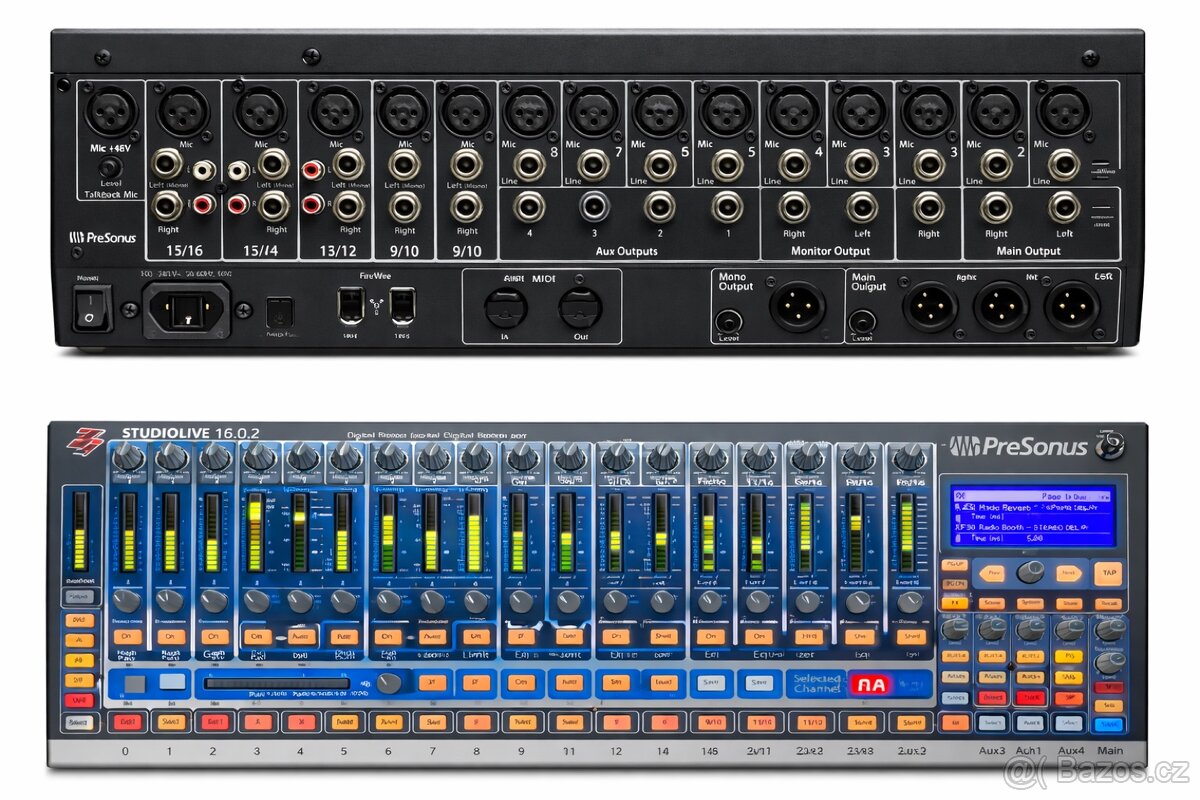Turn the encoder knob between Prev and Next

pos(1031,572)
